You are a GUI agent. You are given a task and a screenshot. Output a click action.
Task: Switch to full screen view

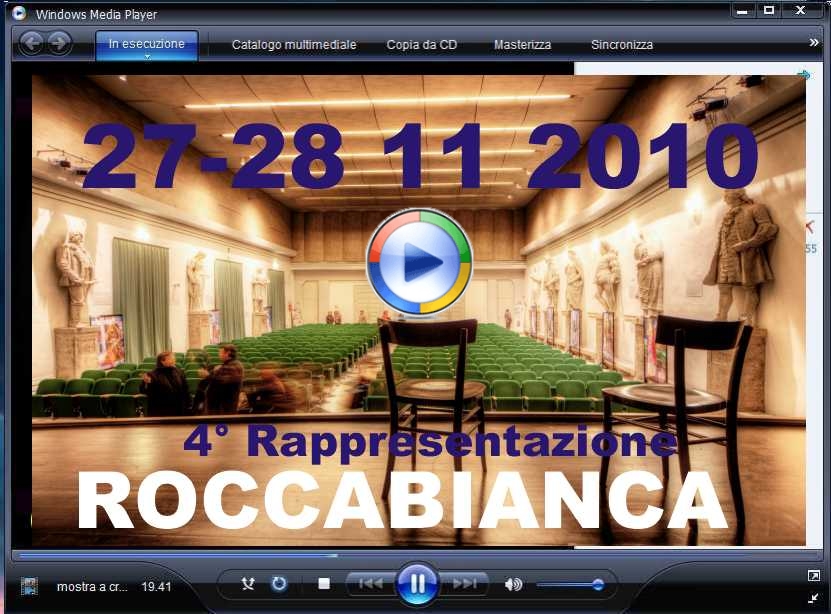[x=813, y=575]
